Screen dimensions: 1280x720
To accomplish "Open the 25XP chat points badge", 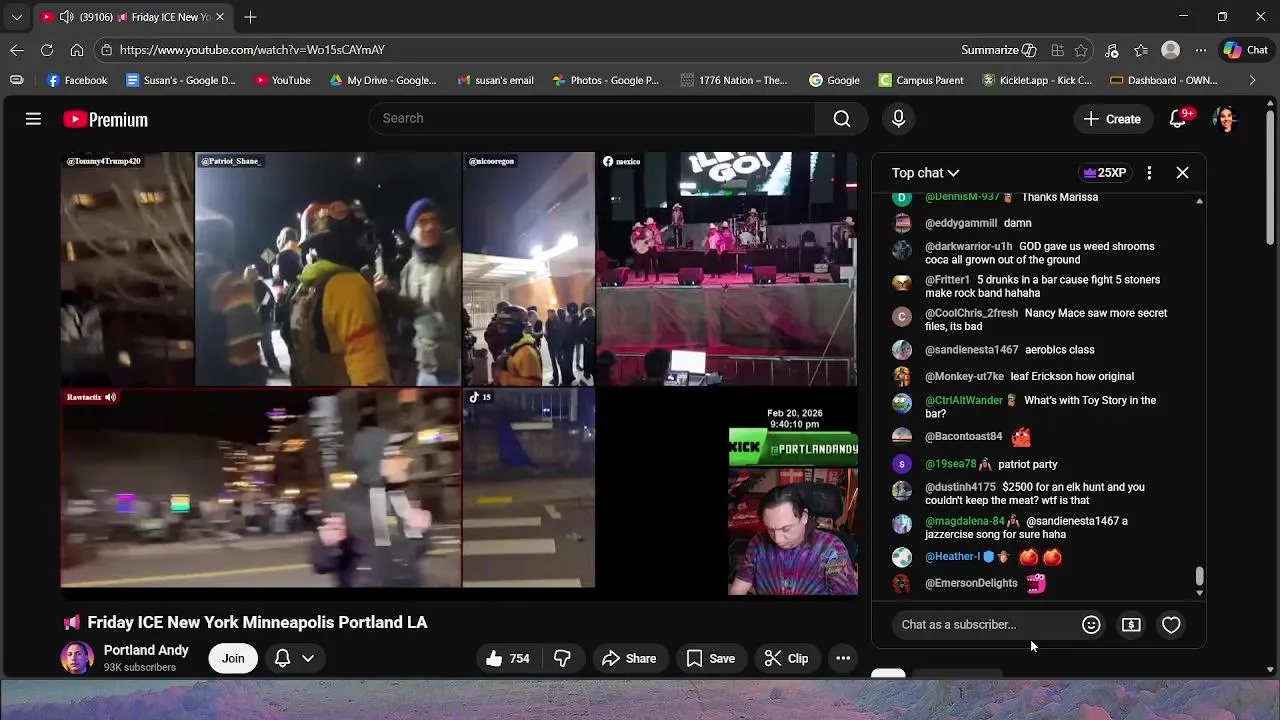I will point(1105,173).
